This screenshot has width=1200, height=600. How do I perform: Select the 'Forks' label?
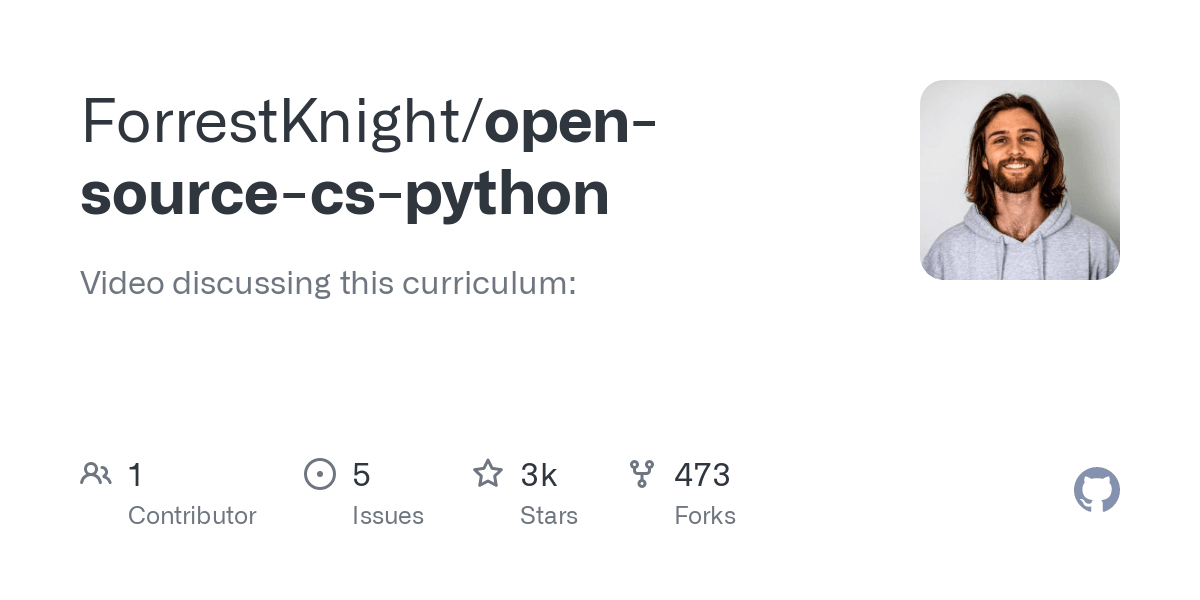click(705, 516)
